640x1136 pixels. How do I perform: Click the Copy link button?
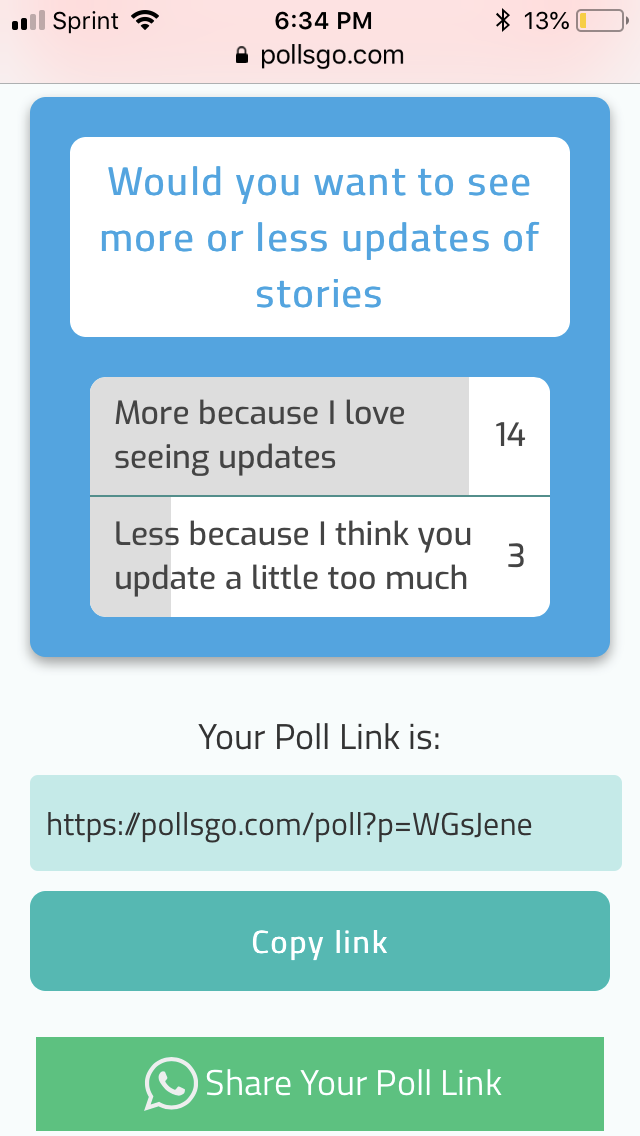pyautogui.click(x=320, y=941)
